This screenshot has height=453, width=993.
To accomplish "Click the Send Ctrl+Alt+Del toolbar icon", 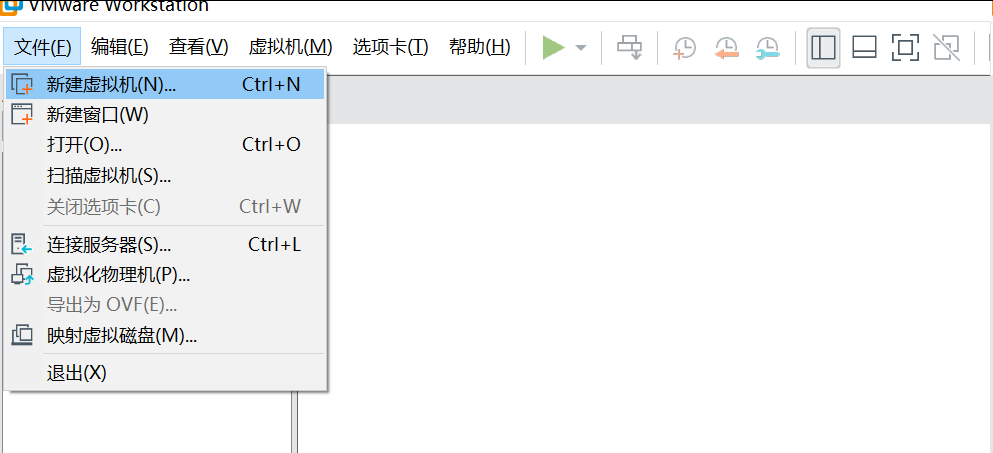I will (x=629, y=48).
